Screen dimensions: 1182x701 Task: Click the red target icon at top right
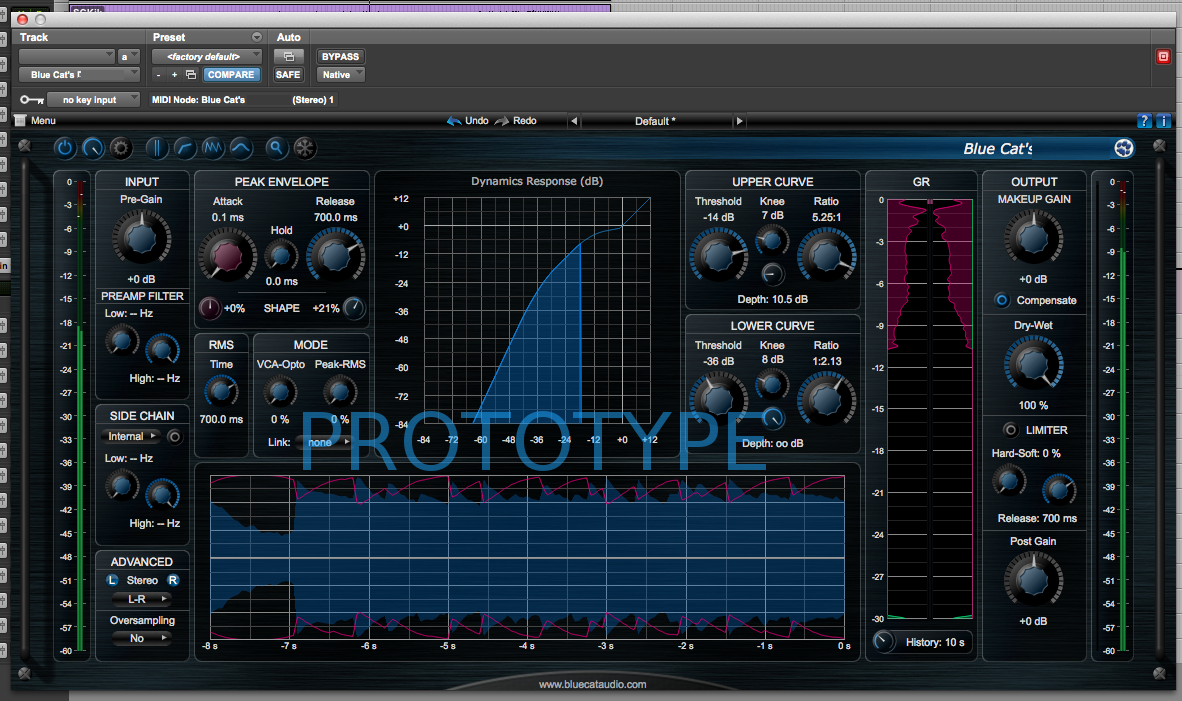point(1163,57)
